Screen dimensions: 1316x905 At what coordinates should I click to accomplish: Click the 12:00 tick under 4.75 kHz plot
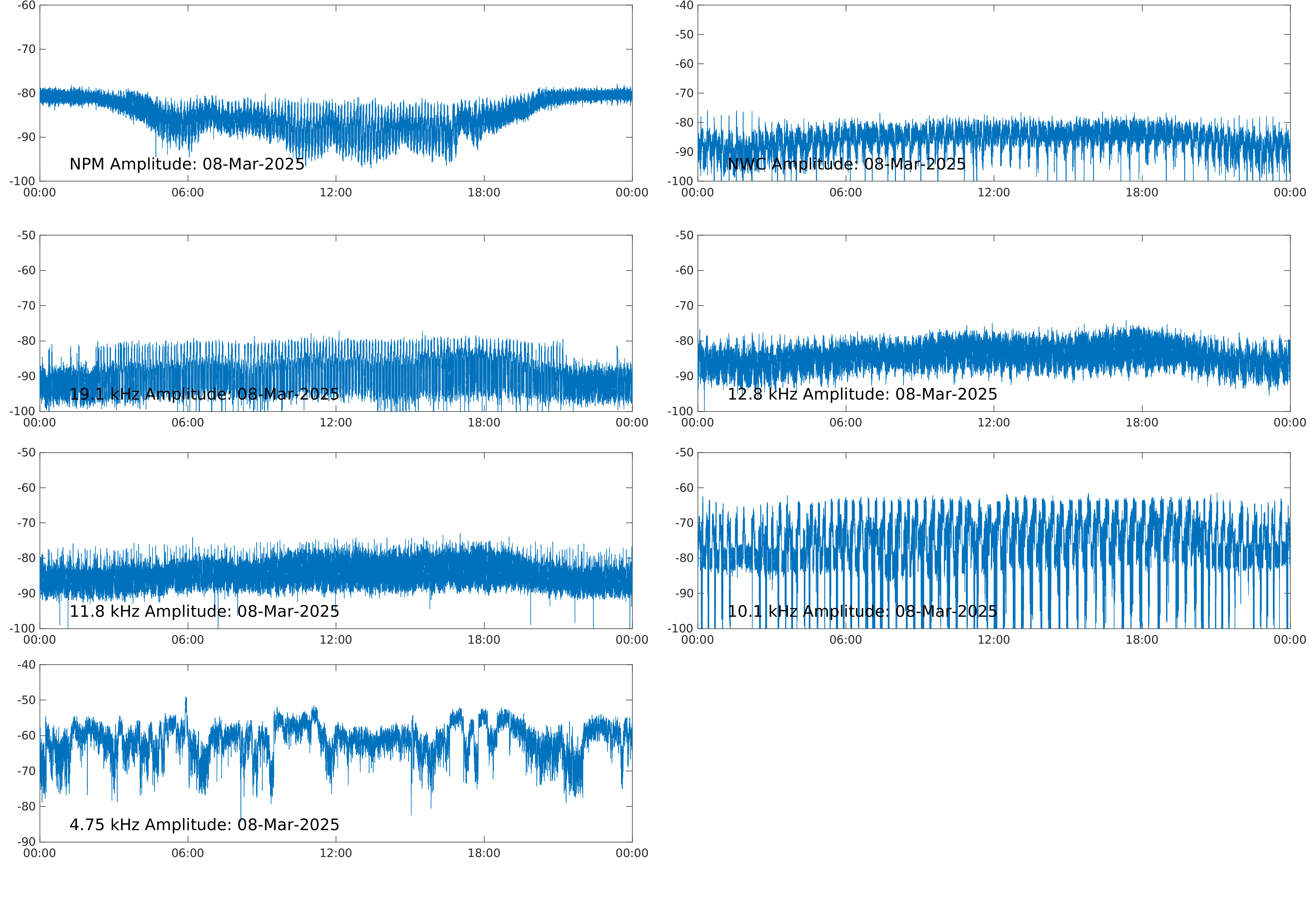(x=336, y=853)
